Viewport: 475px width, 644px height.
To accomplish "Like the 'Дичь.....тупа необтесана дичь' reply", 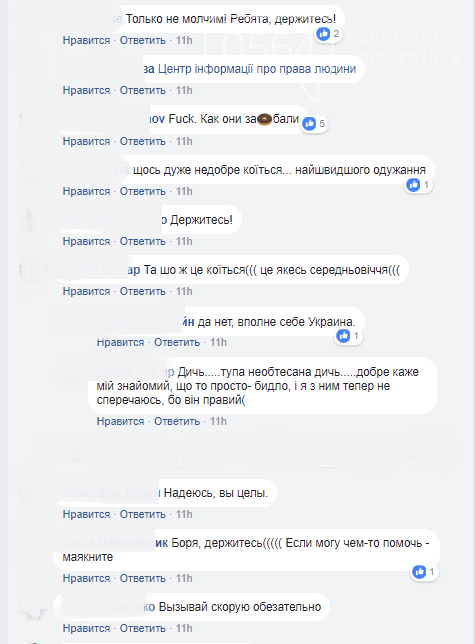I will pyautogui.click(x=120, y=421).
